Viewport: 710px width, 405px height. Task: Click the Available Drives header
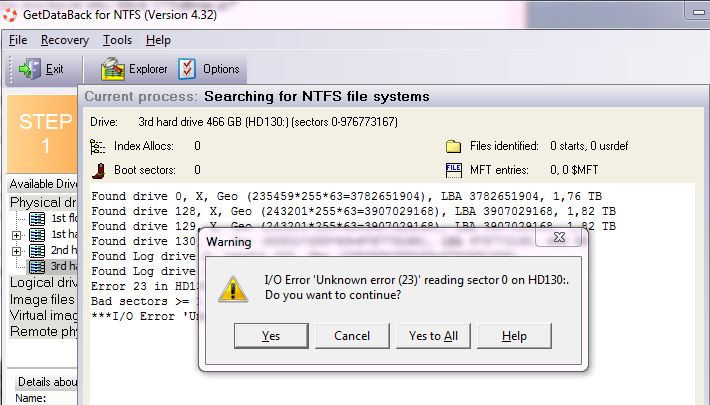click(43, 184)
